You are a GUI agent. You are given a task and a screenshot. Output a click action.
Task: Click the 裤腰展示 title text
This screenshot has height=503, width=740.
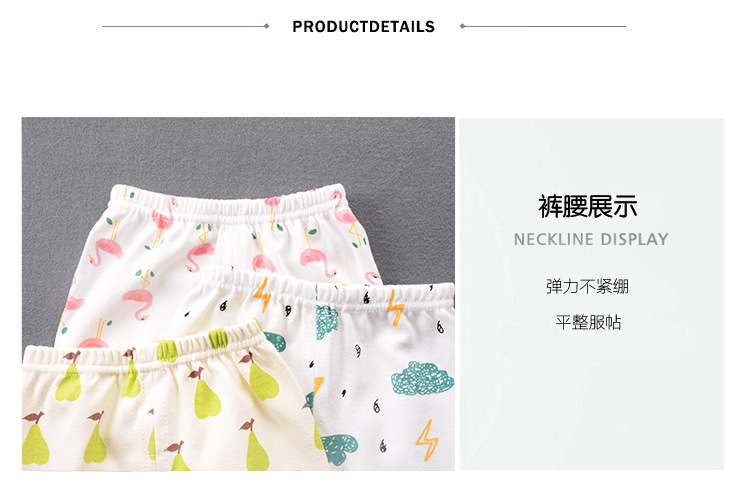point(588,207)
